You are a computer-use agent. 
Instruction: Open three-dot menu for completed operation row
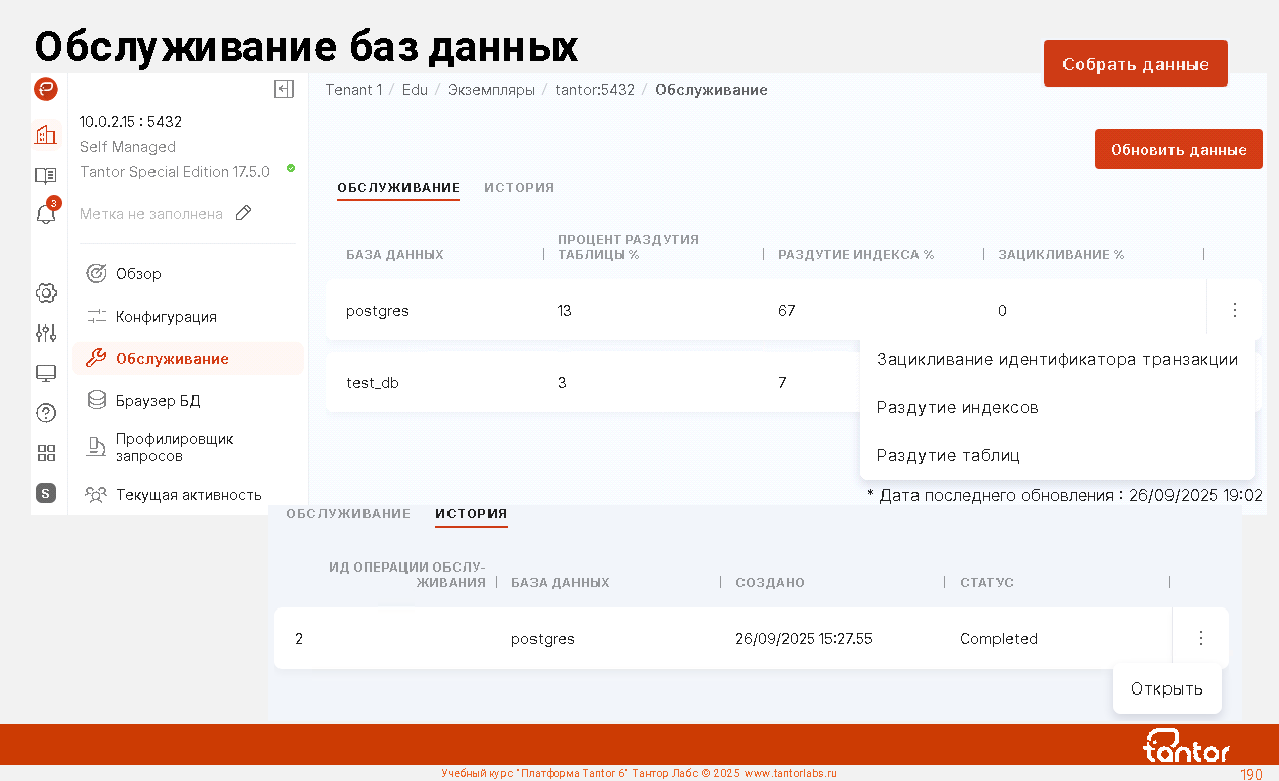tap(1200, 638)
